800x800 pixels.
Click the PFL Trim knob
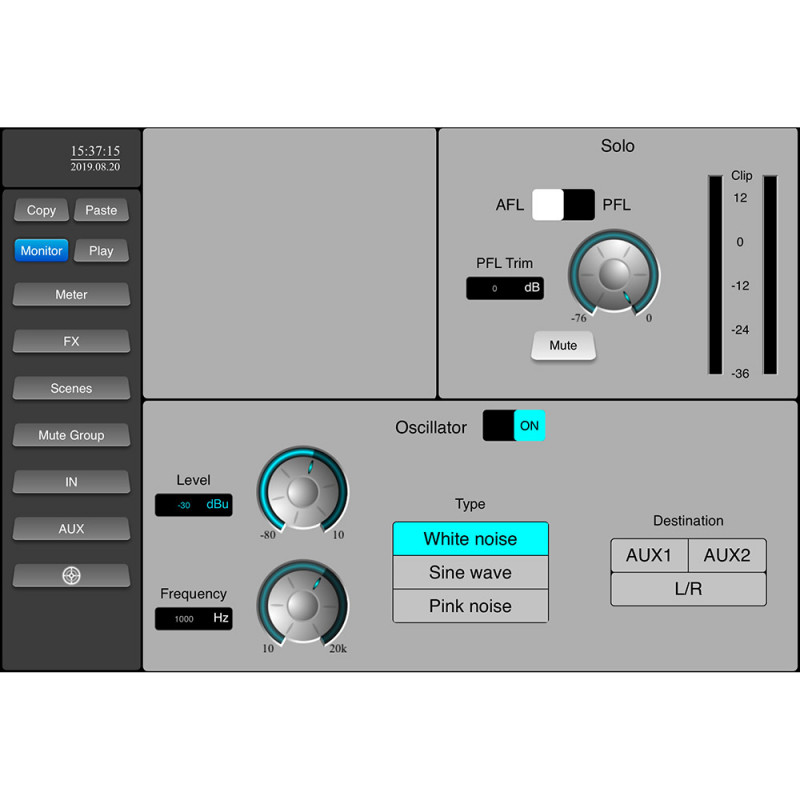pyautogui.click(x=614, y=273)
